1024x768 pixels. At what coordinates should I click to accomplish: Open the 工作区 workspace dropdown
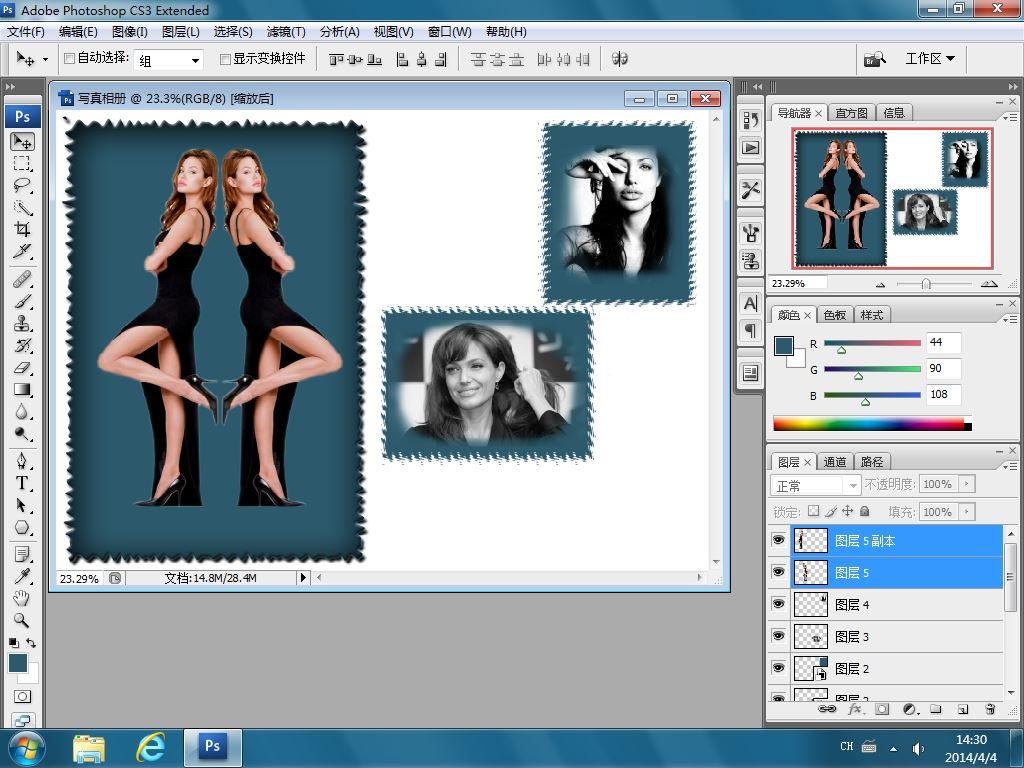930,59
